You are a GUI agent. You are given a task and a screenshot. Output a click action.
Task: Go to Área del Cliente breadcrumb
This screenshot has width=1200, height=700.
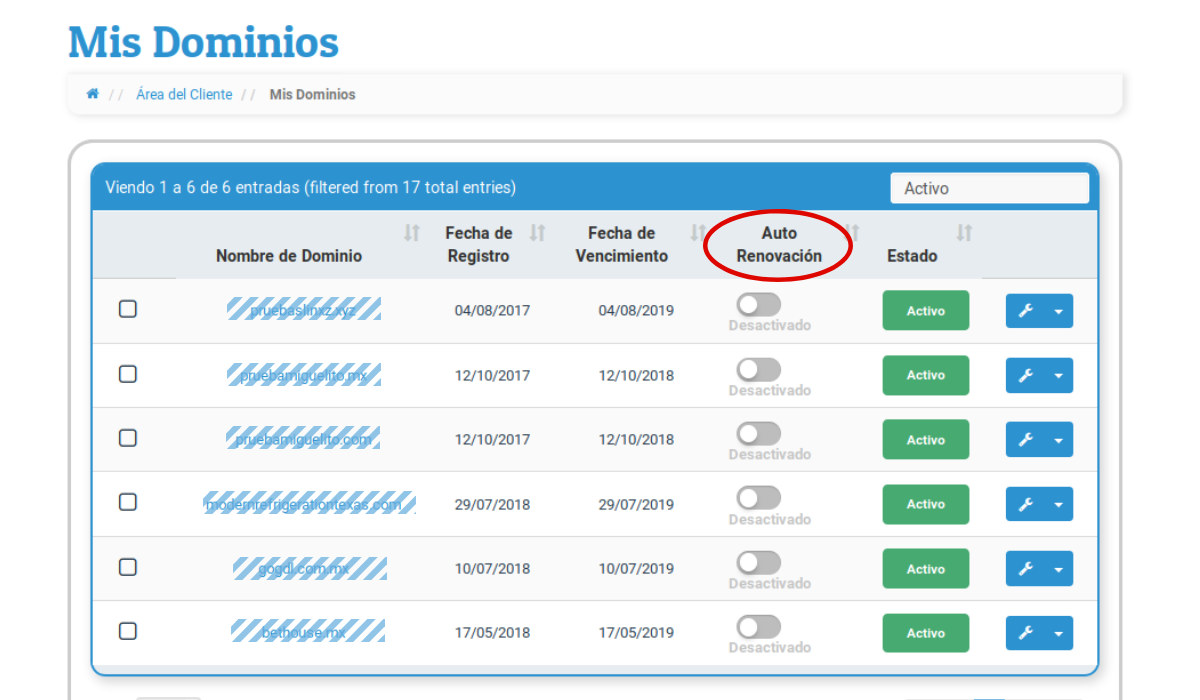point(184,94)
